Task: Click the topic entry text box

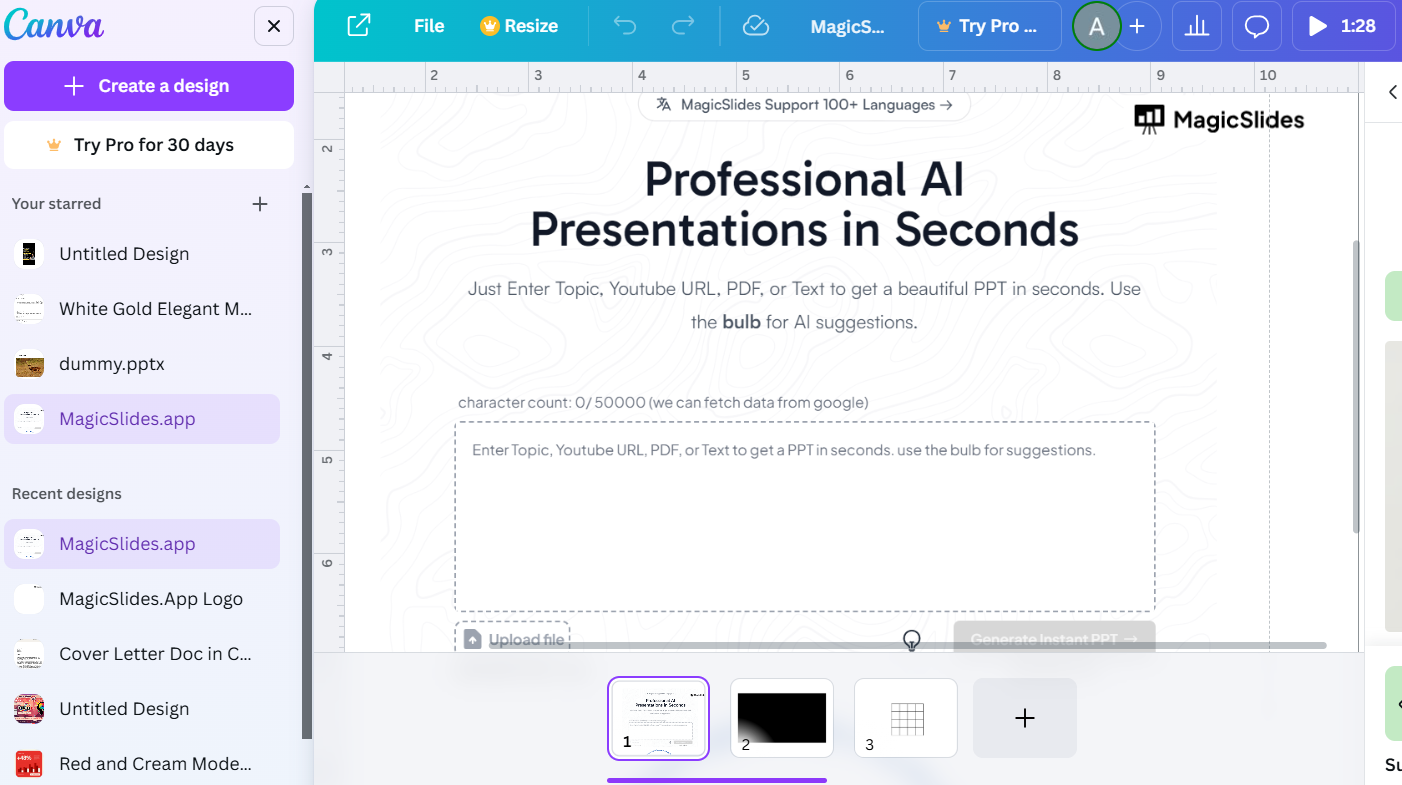Action: (x=805, y=516)
